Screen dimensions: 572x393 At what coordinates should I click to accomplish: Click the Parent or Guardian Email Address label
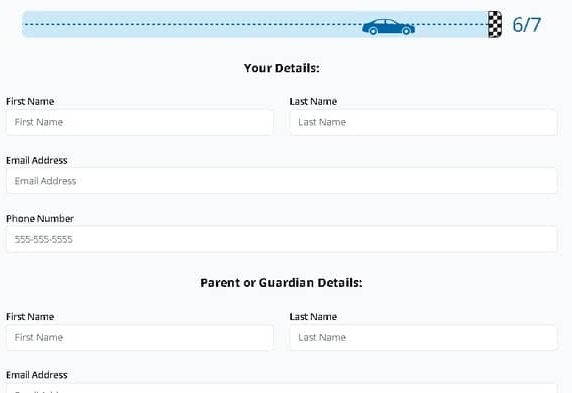(36, 375)
